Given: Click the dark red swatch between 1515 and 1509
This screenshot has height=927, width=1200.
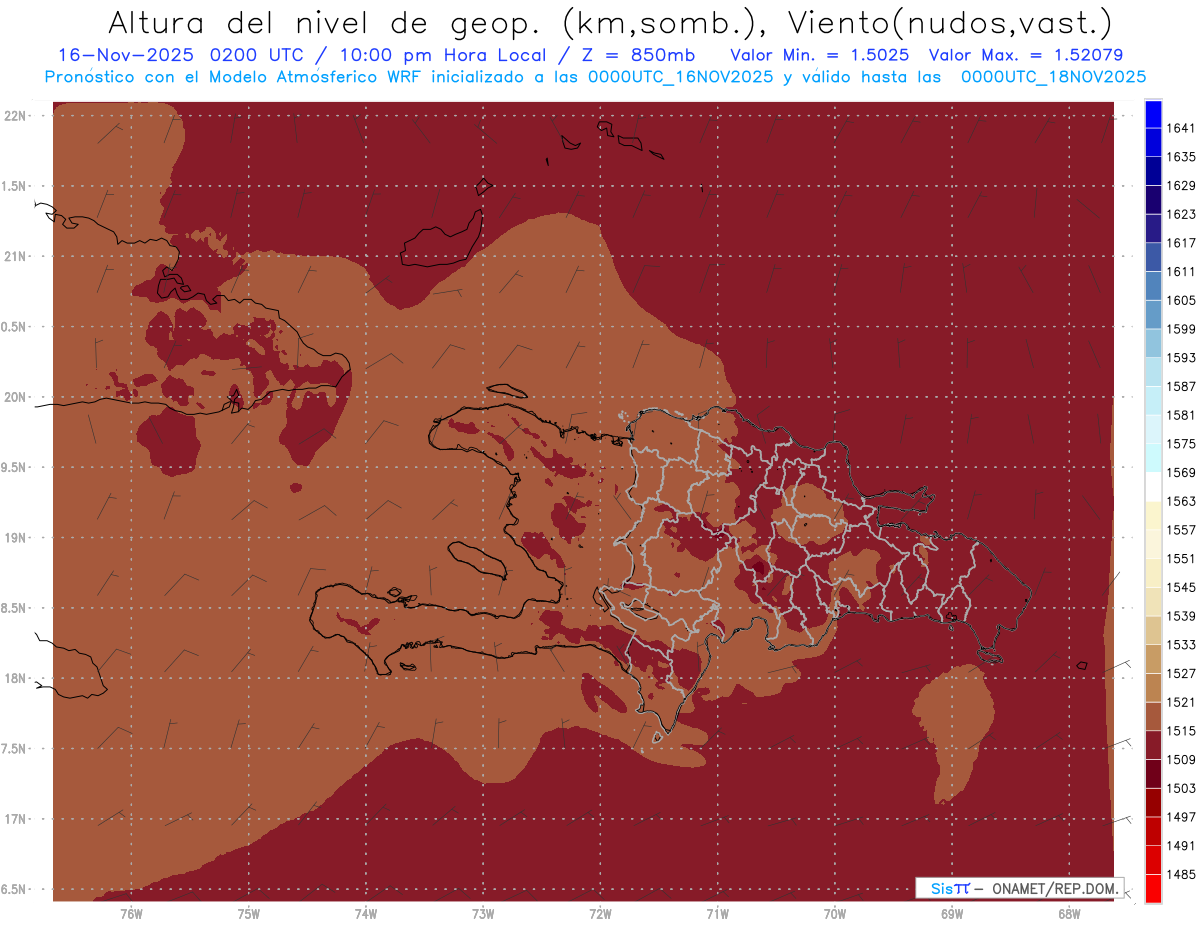Looking at the screenshot, I should [1152, 745].
